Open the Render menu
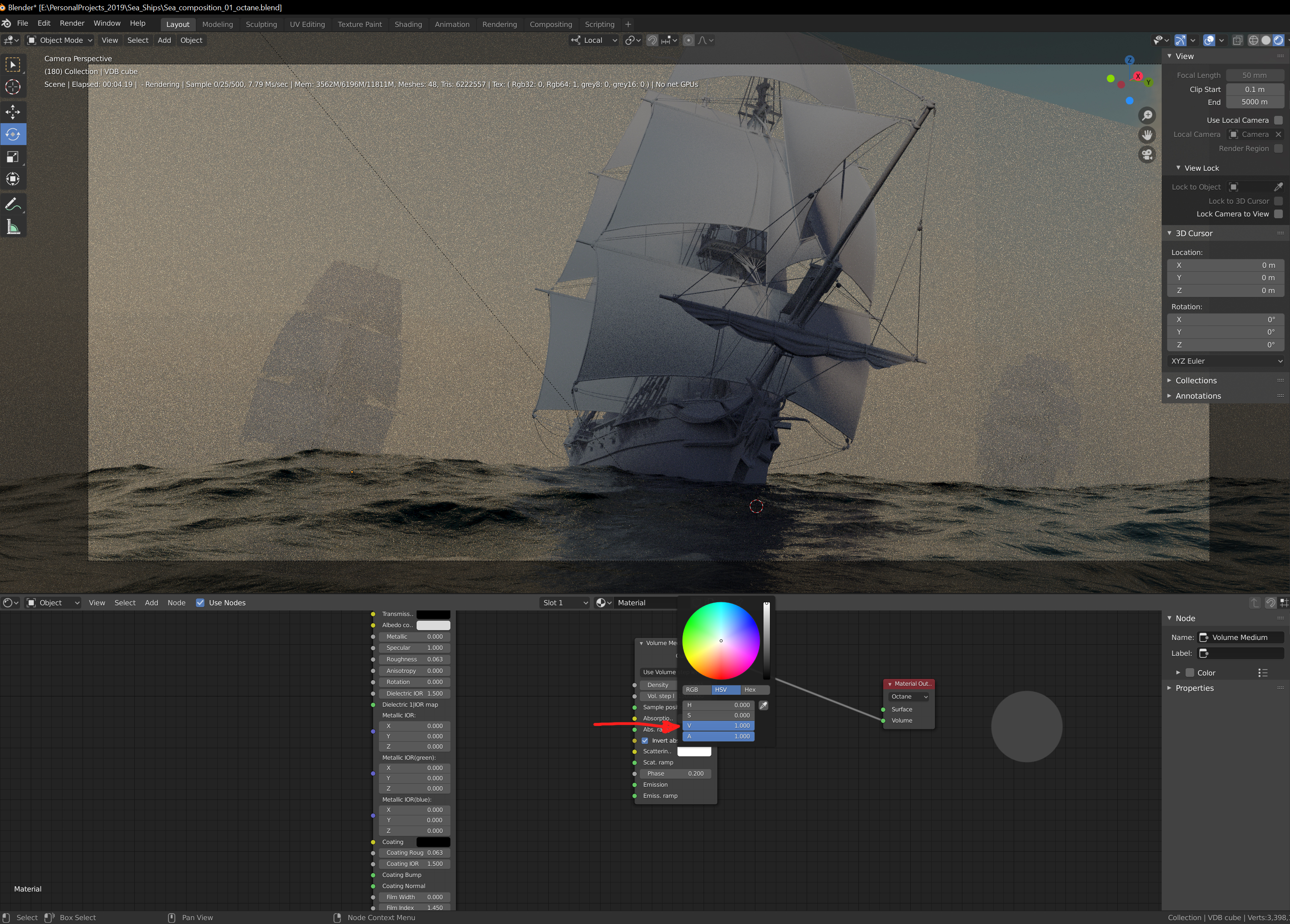The height and width of the screenshot is (924, 1290). coord(72,24)
